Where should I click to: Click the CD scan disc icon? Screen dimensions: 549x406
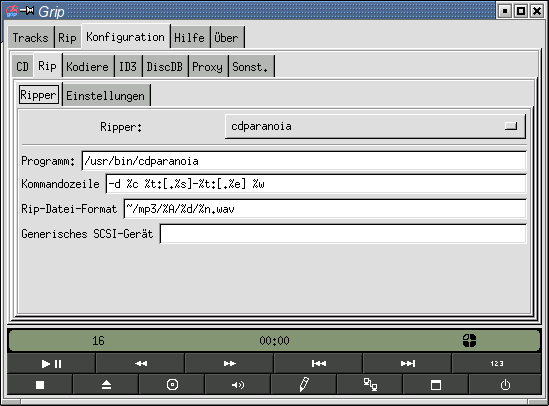(x=172, y=385)
